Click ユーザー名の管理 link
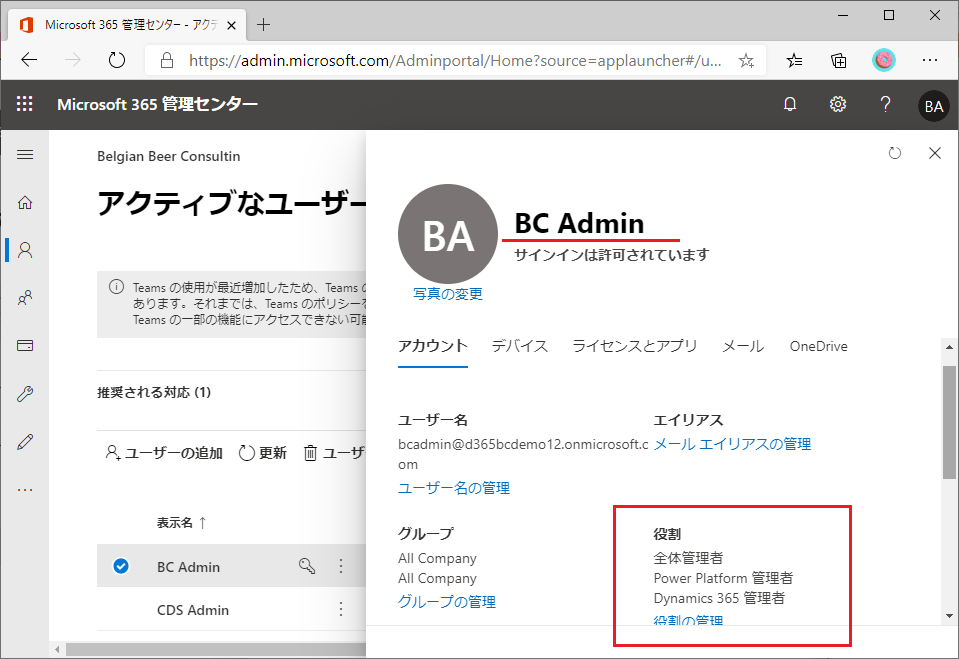Screen dimensions: 959x659 pos(454,488)
